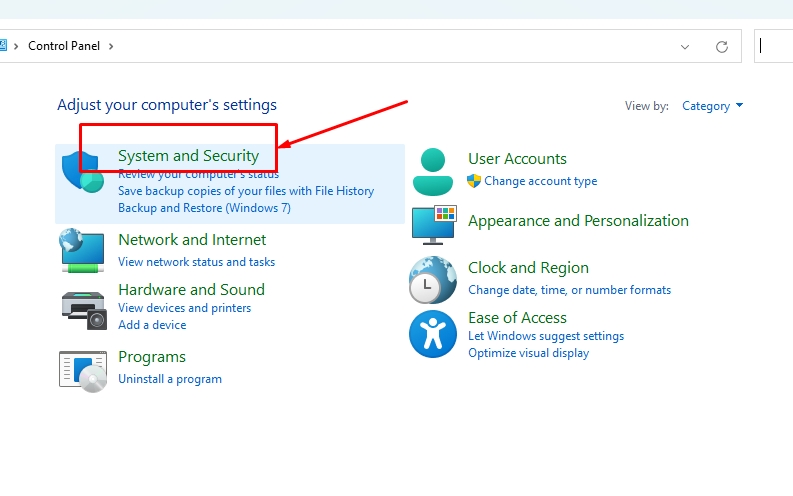This screenshot has width=793, height=496.
Task: Open Hardware and Sound category
Action: [x=191, y=290]
